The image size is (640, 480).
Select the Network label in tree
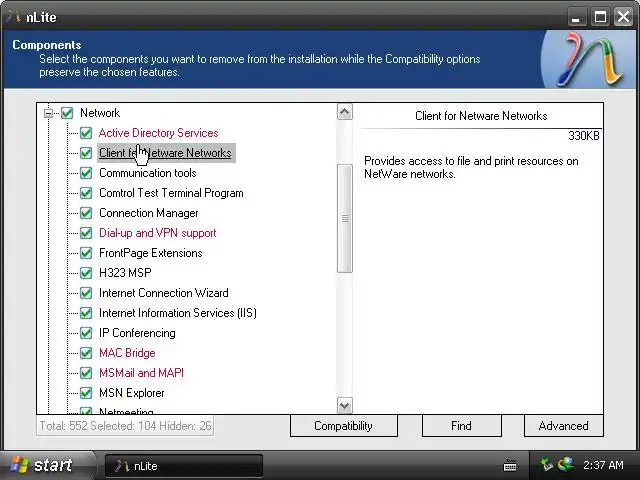tap(100, 113)
